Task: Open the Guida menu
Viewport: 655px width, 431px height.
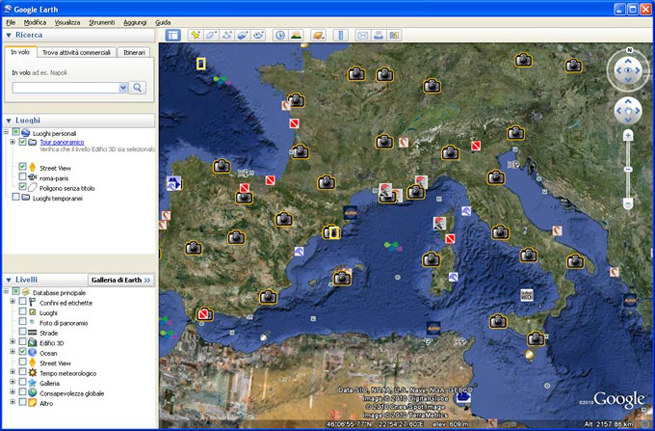Action: [163, 23]
